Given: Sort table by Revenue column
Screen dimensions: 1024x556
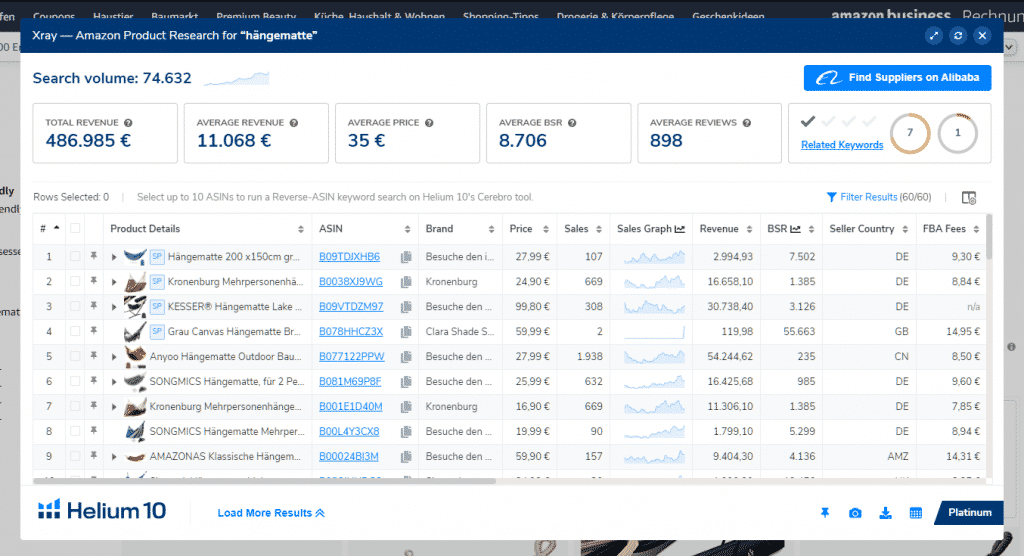Looking at the screenshot, I should click(x=749, y=229).
